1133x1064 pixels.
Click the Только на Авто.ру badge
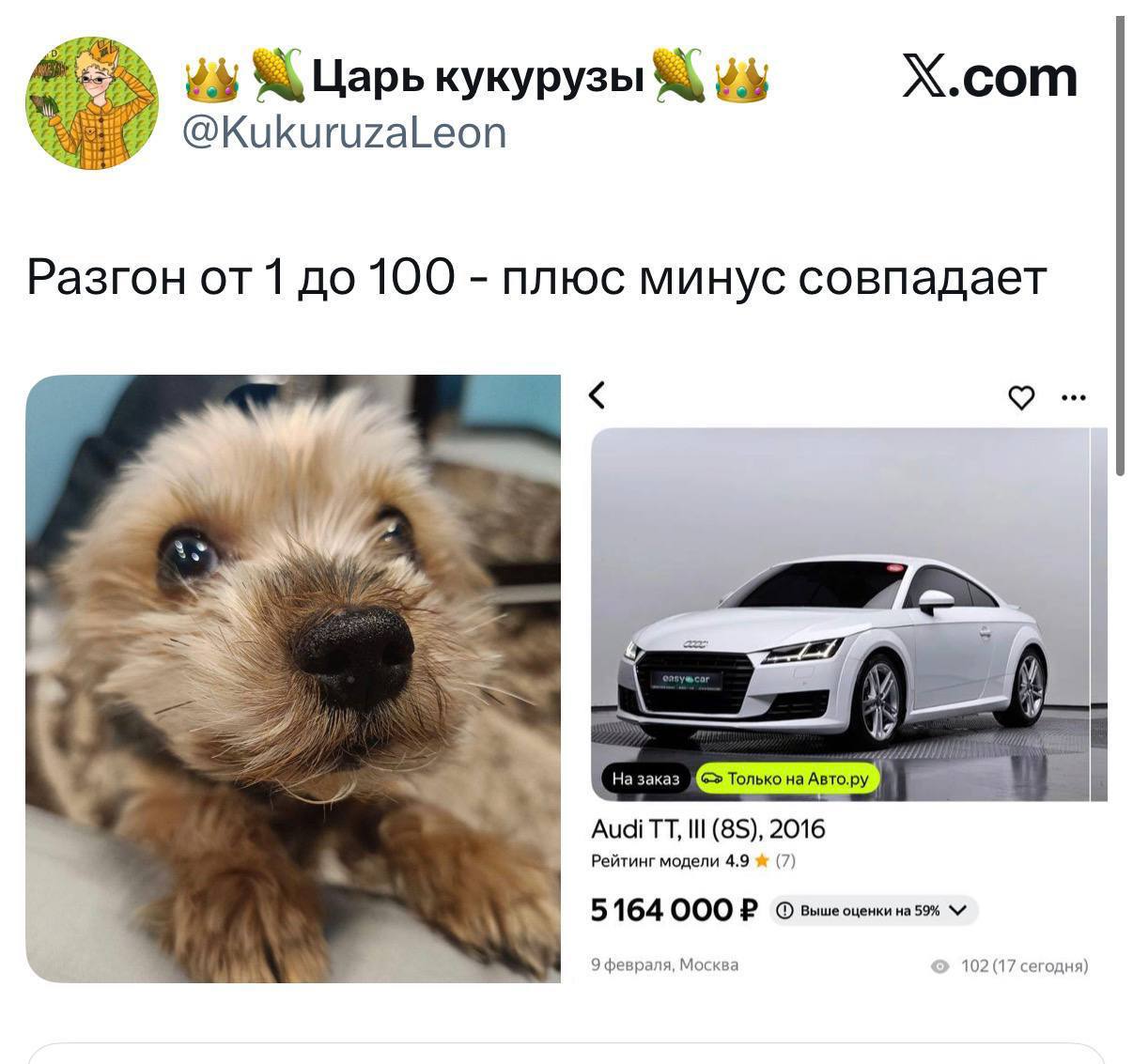coord(787,779)
